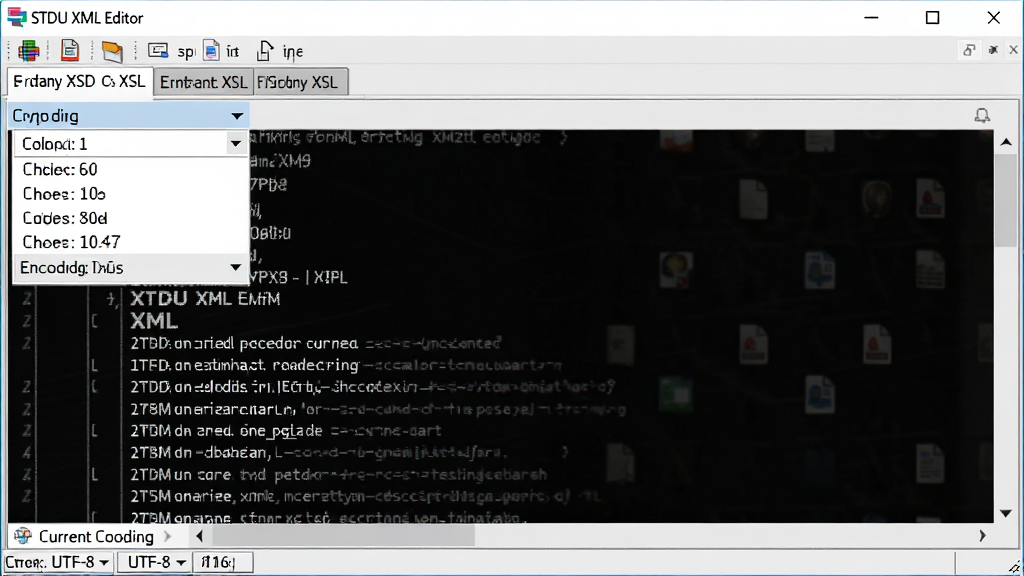The image size is (1024, 576).
Task: Click the page icon beside 'ine'
Action: (264, 51)
